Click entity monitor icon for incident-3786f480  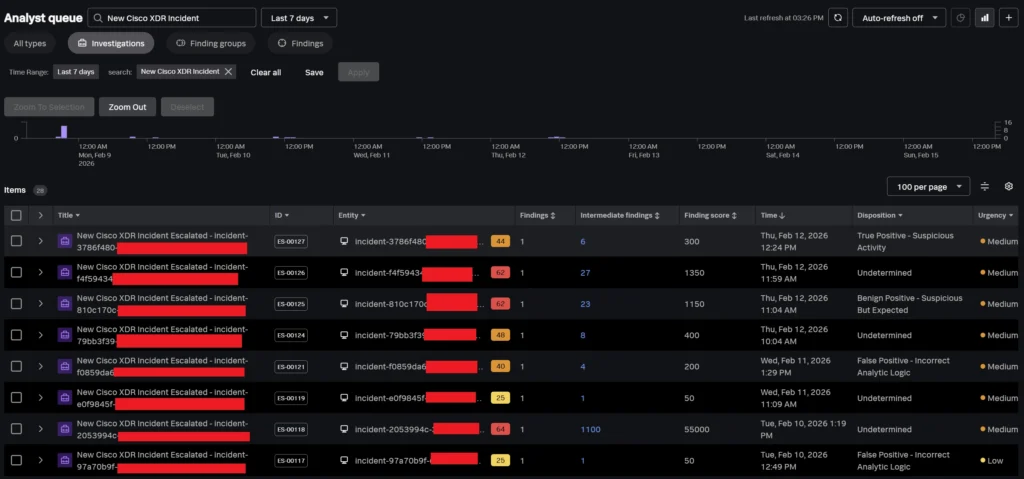344,241
